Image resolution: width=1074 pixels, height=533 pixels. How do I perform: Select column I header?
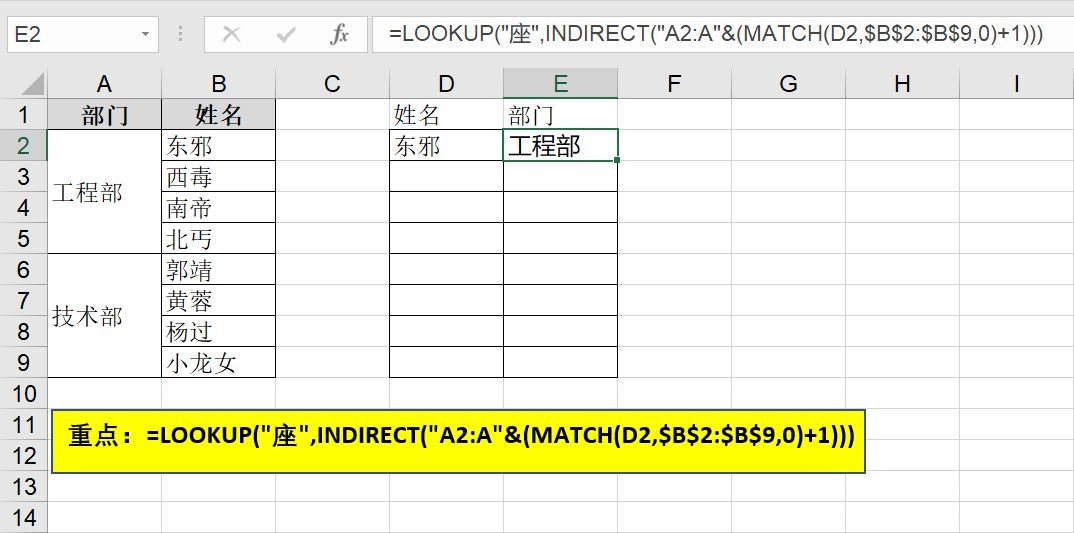click(1016, 84)
